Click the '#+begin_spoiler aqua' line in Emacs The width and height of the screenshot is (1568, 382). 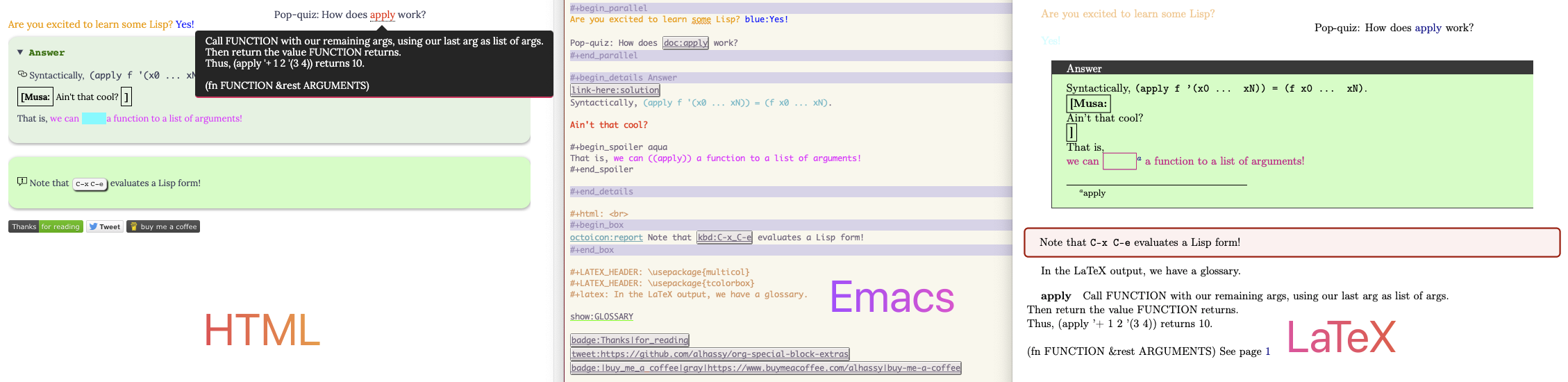click(619, 147)
